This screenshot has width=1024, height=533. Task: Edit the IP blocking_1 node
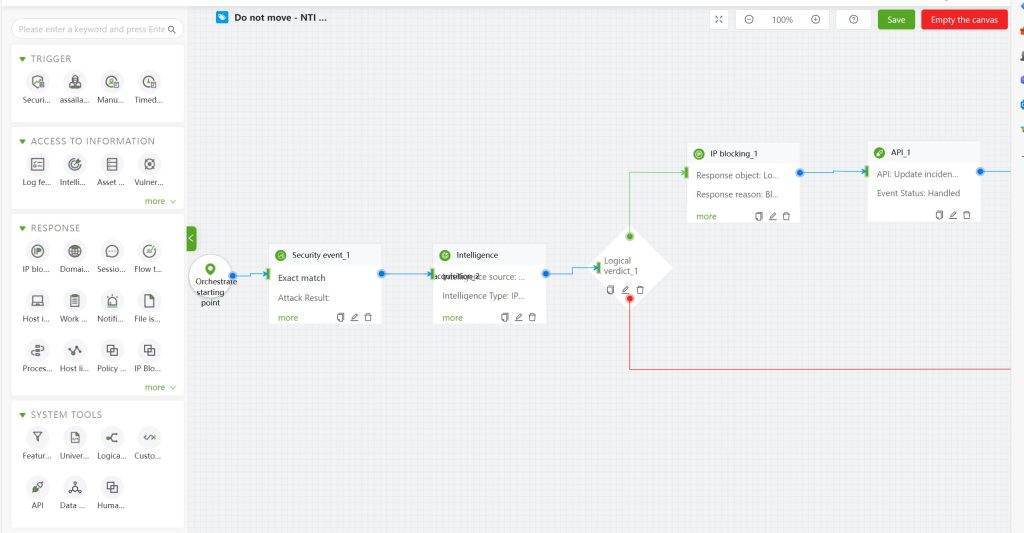pyautogui.click(x=773, y=216)
